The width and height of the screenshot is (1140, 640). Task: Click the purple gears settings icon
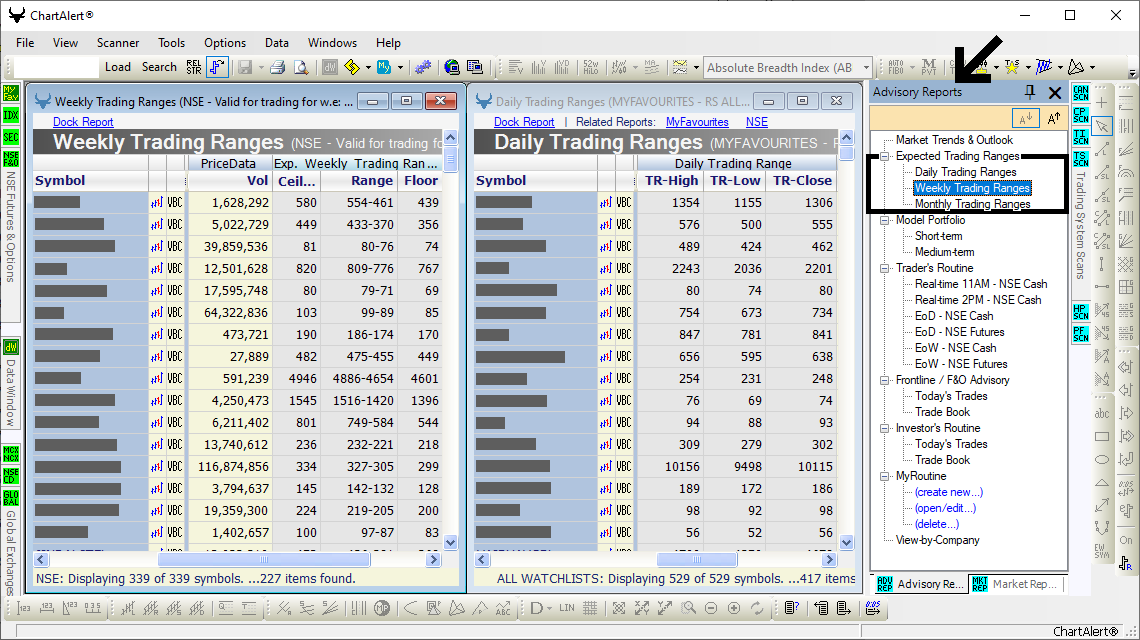pos(423,68)
